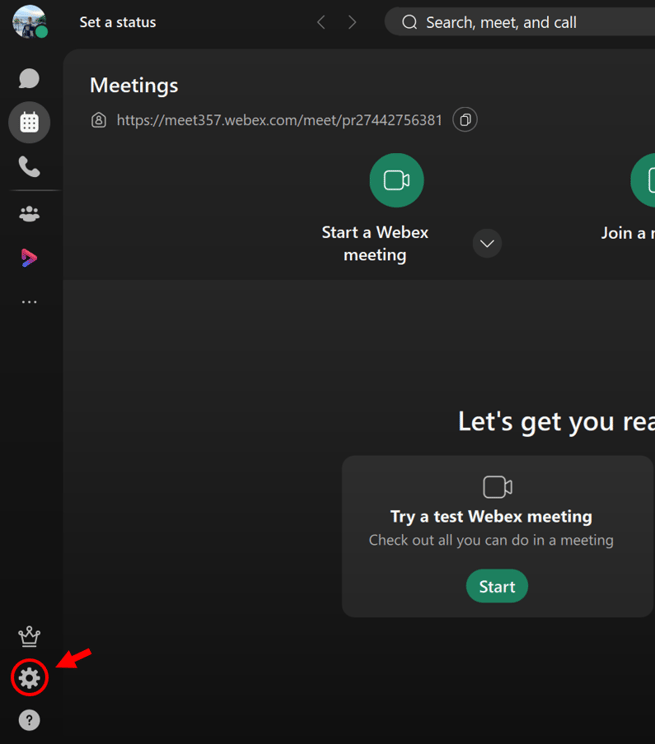This screenshot has width=655, height=744.
Task: Expand the Start a Webex meeting dropdown arrow
Action: point(487,243)
